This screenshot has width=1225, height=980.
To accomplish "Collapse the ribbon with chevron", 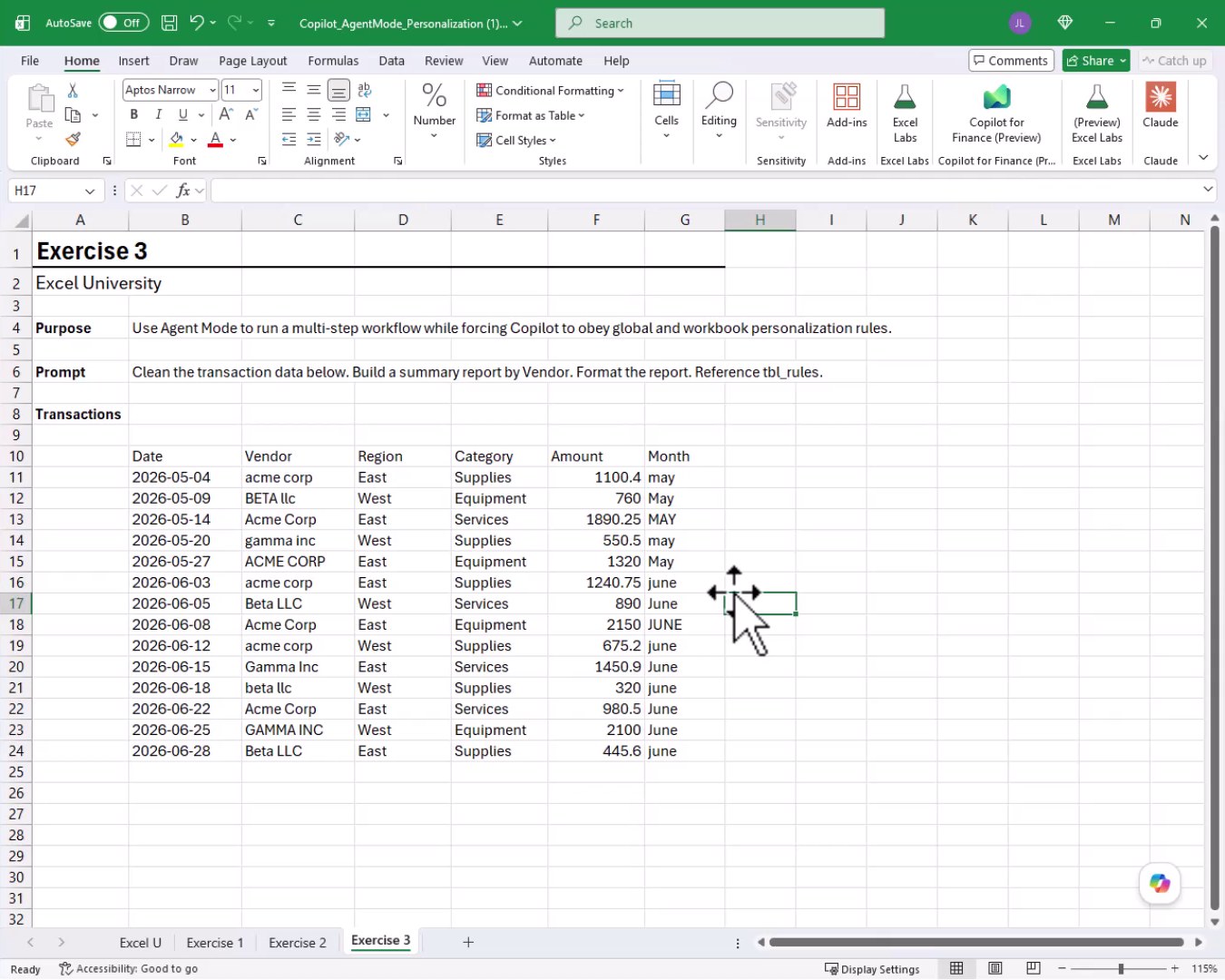I will point(1203,157).
